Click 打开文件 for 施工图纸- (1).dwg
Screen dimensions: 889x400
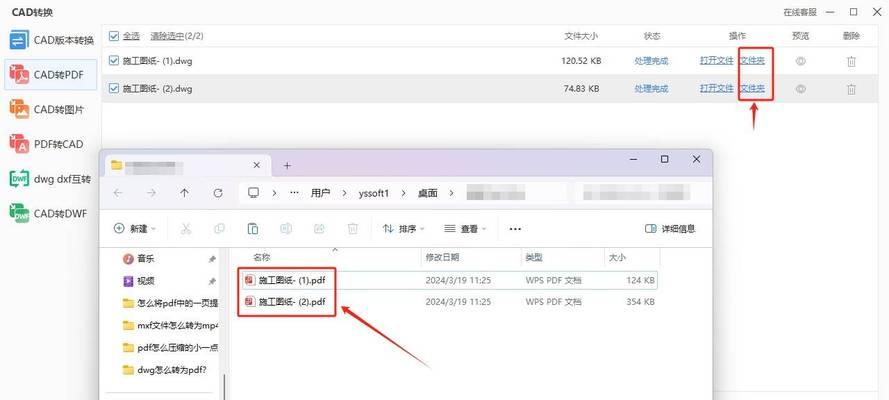[717, 61]
